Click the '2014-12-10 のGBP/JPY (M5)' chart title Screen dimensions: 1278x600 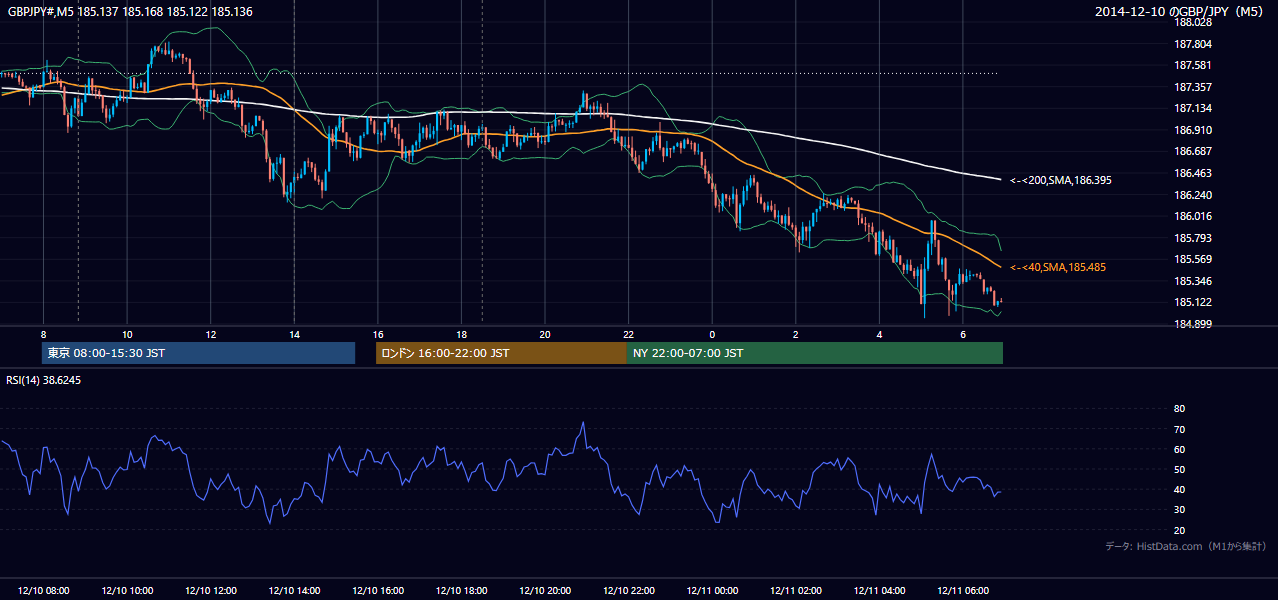(x=1180, y=11)
